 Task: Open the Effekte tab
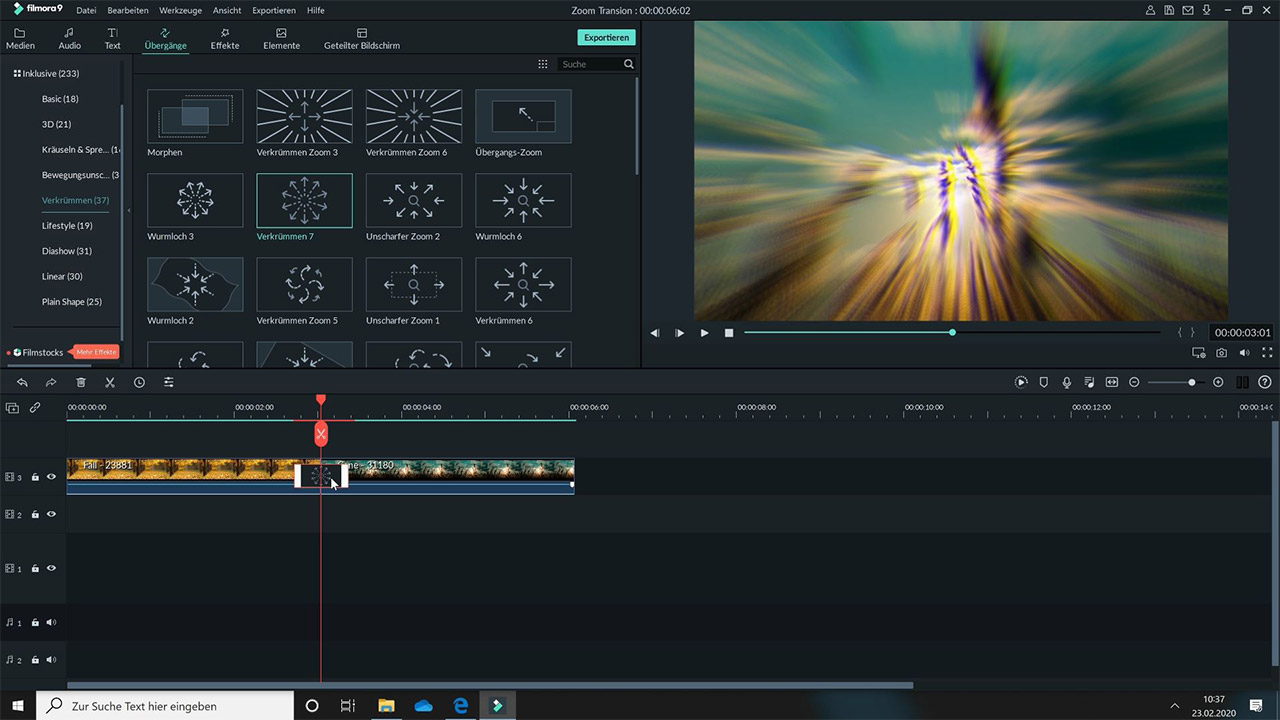[x=224, y=39]
